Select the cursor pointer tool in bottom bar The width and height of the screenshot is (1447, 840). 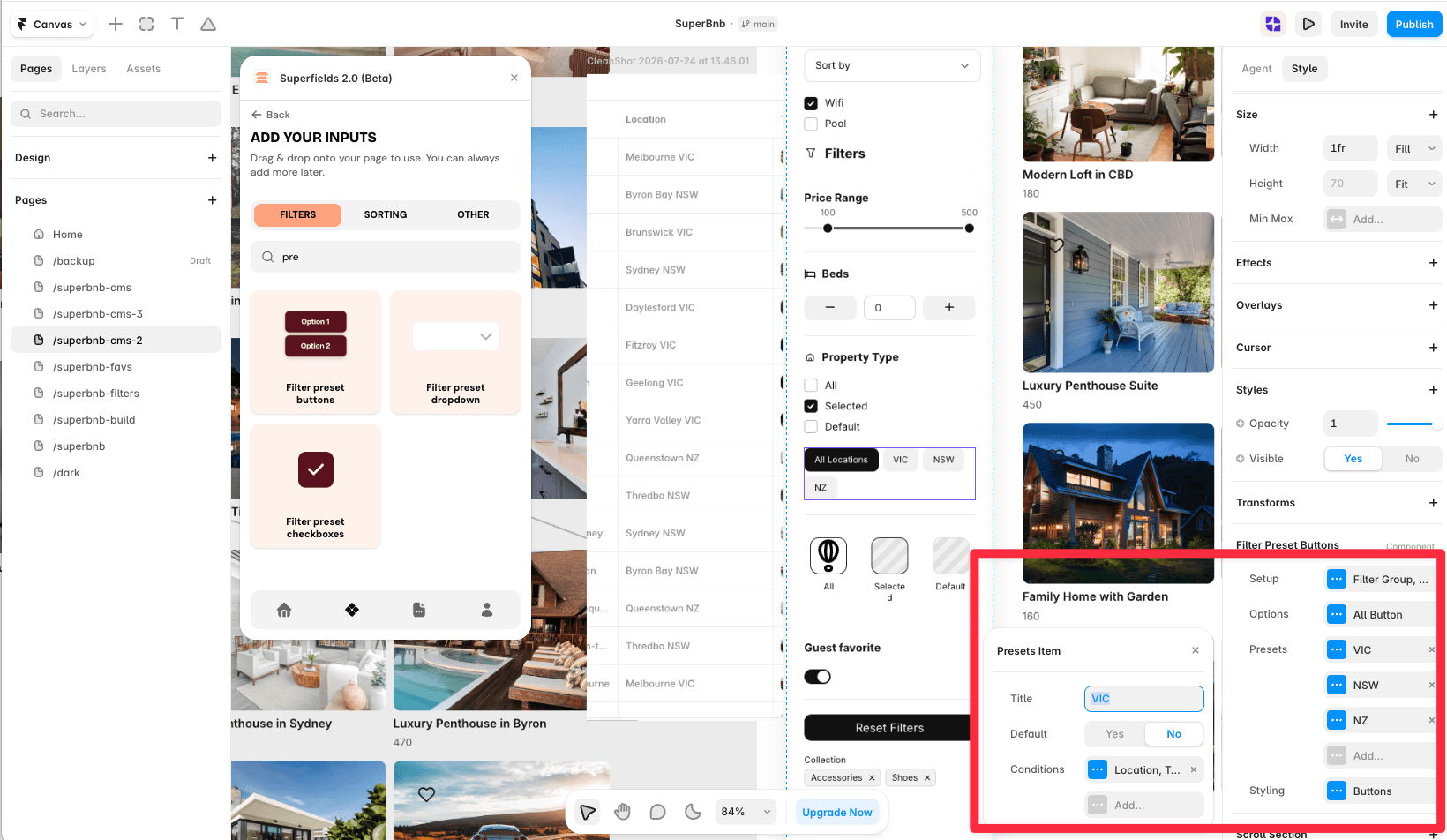click(588, 812)
